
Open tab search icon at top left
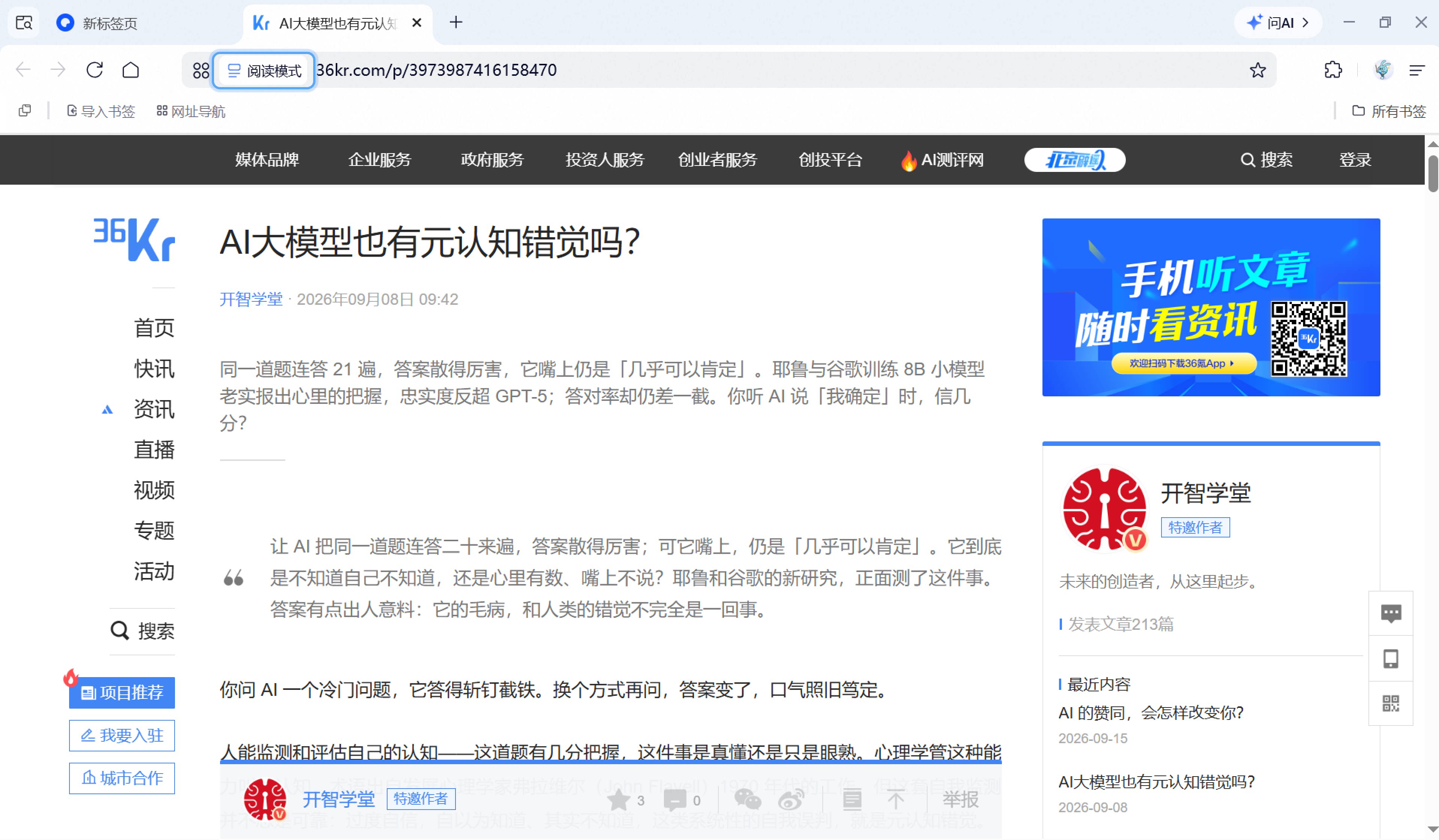(24, 23)
